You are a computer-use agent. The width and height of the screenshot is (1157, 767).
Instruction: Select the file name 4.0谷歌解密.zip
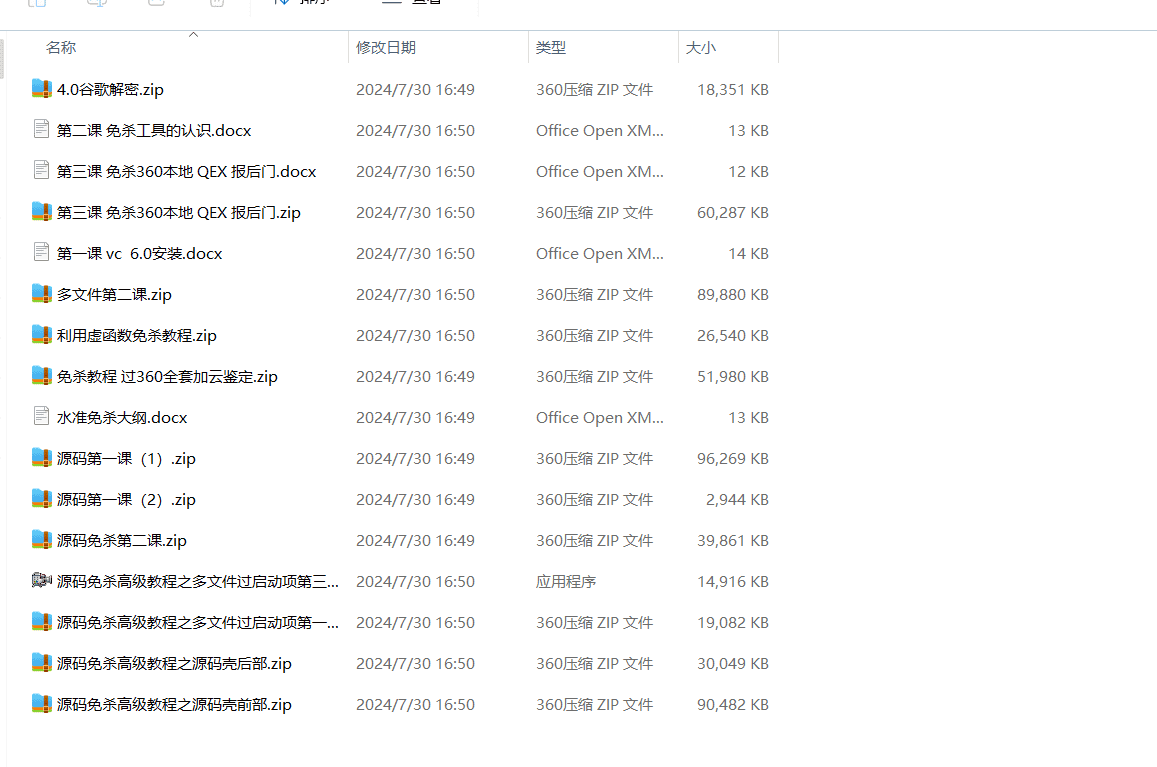click(110, 89)
